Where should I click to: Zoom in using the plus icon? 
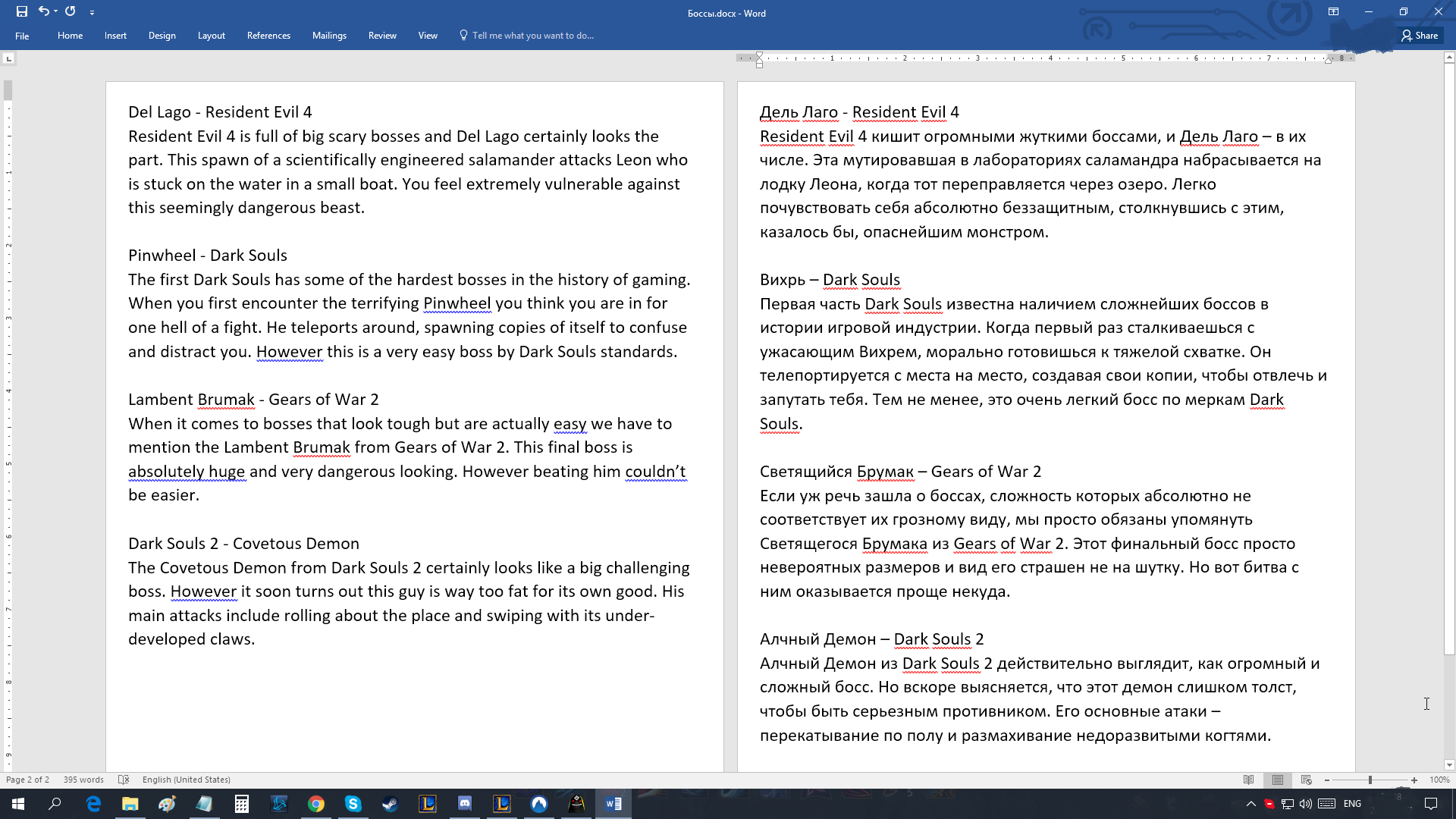1414,780
